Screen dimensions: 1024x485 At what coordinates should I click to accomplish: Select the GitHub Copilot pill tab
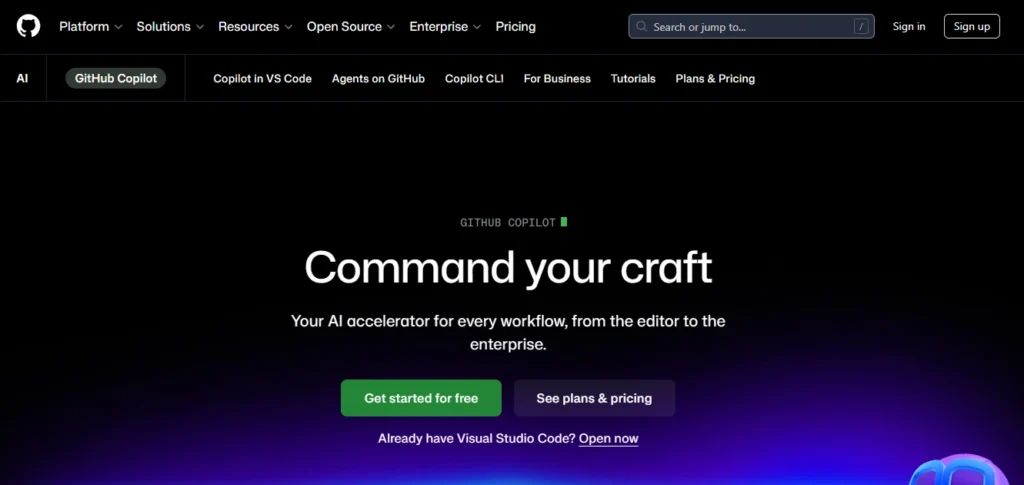click(x=115, y=78)
